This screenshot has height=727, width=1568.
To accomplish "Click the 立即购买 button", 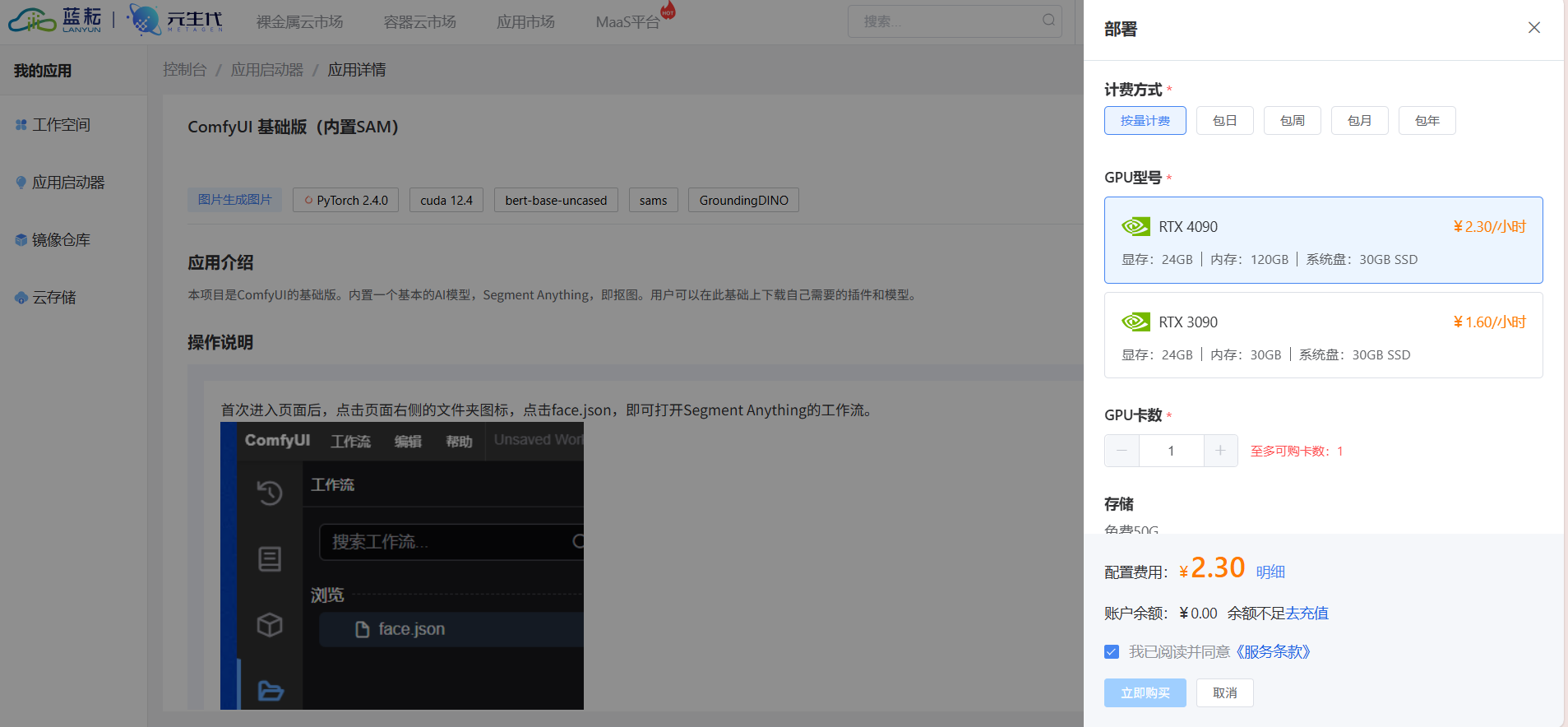I will pos(1145,692).
